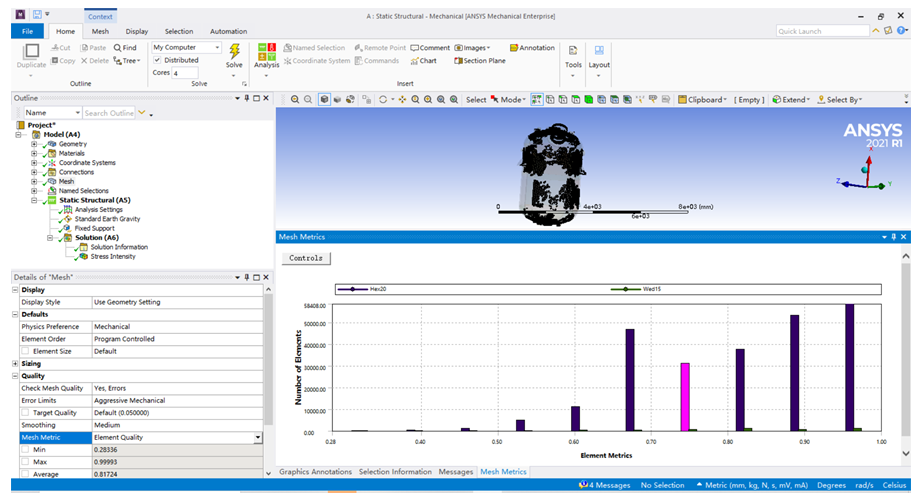Open the Images dropdown
This screenshot has width=916, height=500.
(x=472, y=48)
